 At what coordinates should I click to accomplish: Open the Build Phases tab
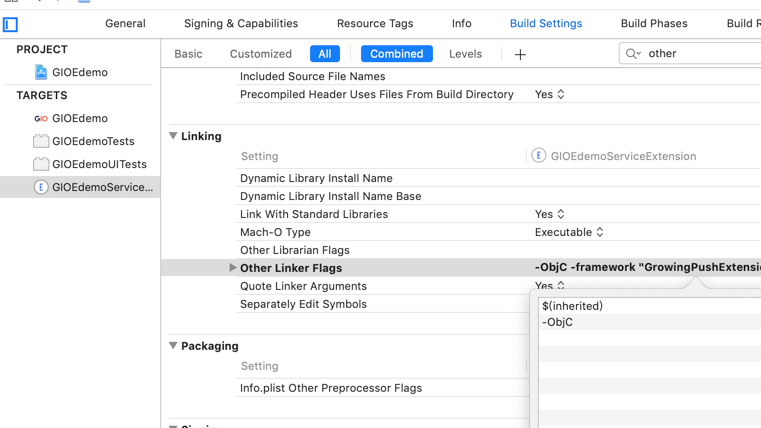click(x=654, y=23)
